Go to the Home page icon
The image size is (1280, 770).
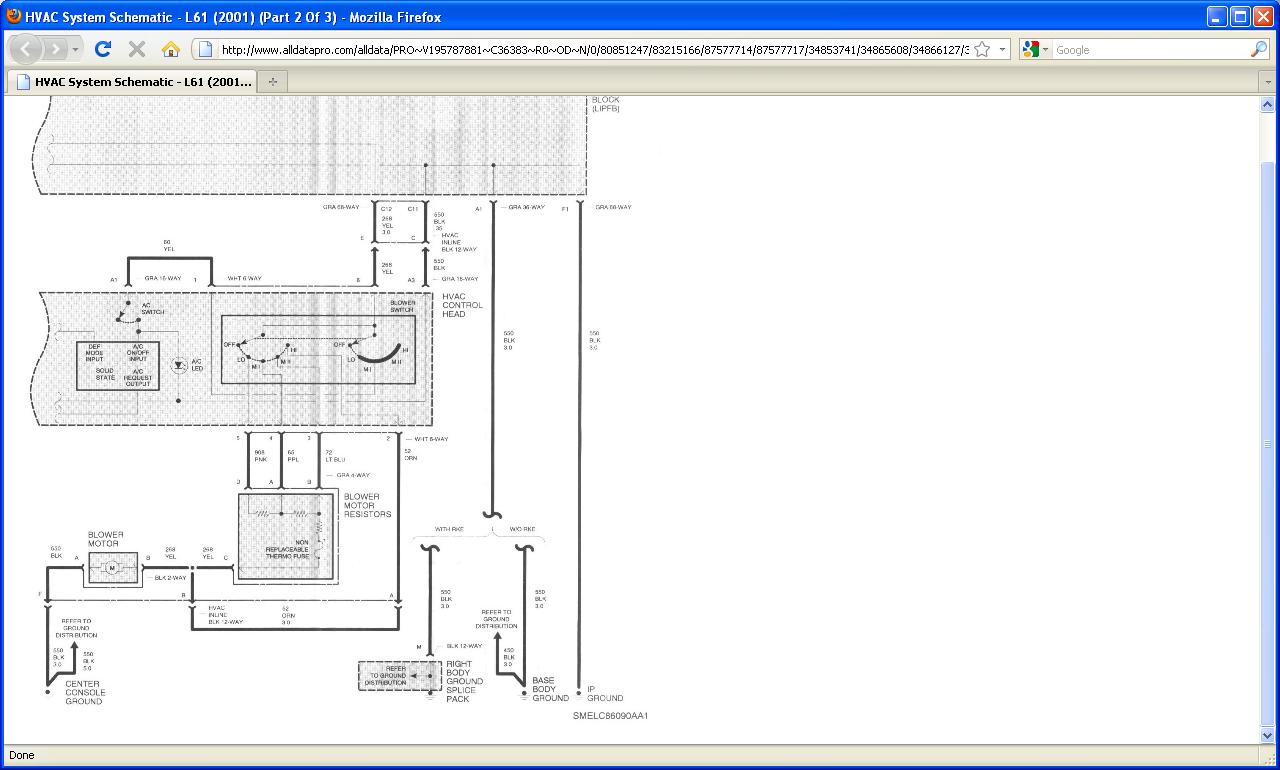click(x=171, y=49)
